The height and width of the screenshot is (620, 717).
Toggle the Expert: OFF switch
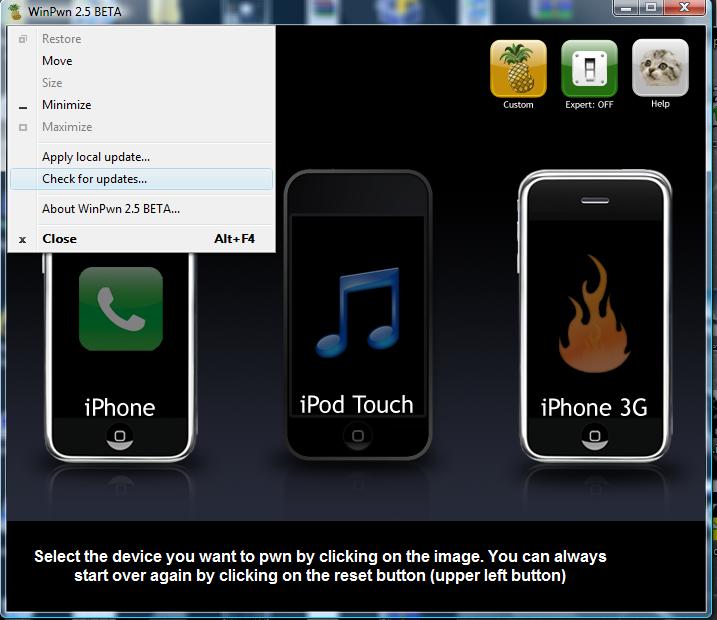589,68
